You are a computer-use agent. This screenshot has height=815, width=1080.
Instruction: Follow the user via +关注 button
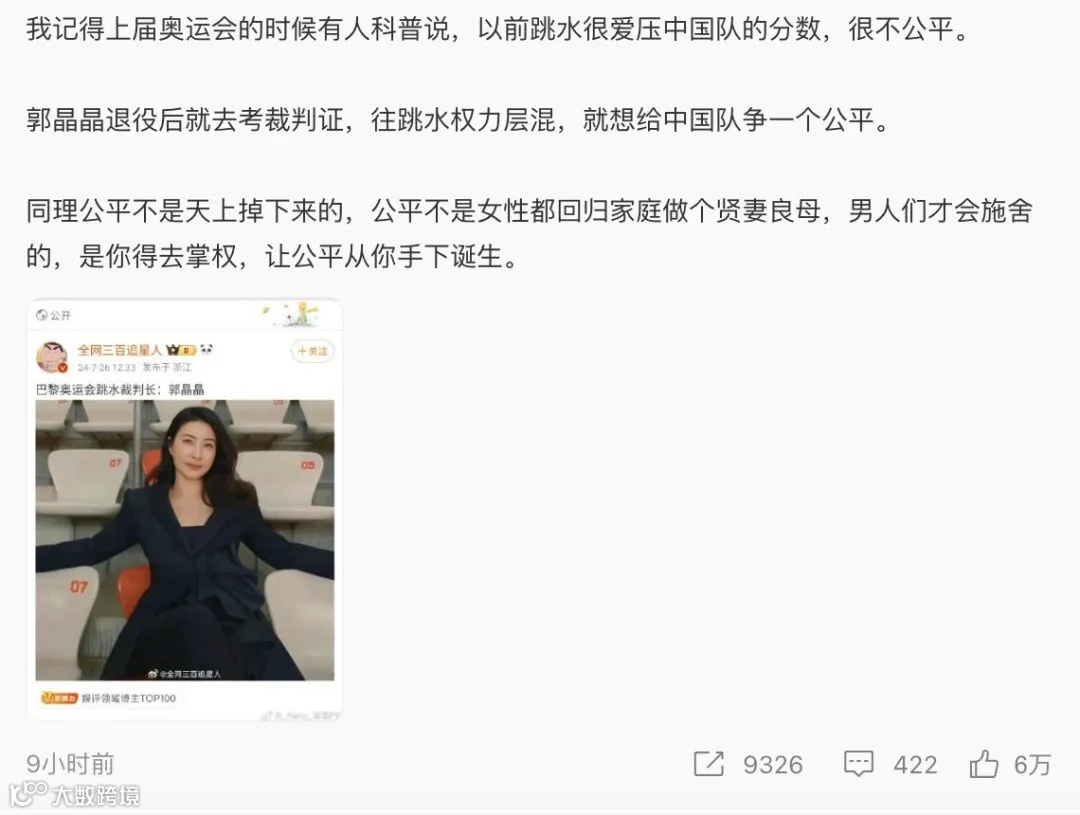pos(313,351)
